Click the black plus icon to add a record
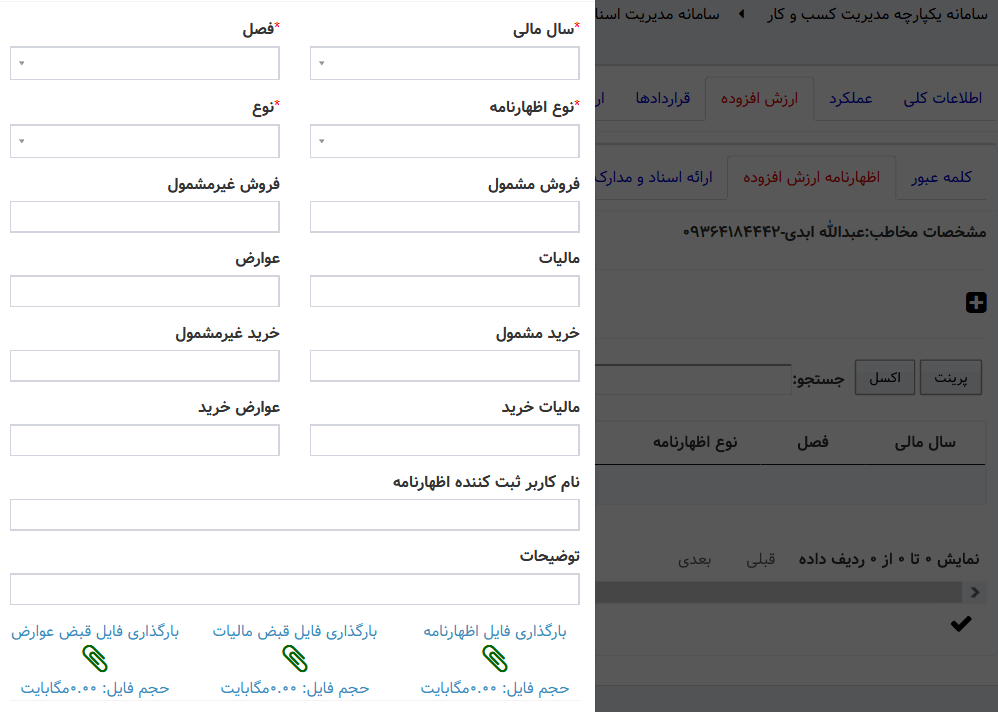 coord(976,303)
